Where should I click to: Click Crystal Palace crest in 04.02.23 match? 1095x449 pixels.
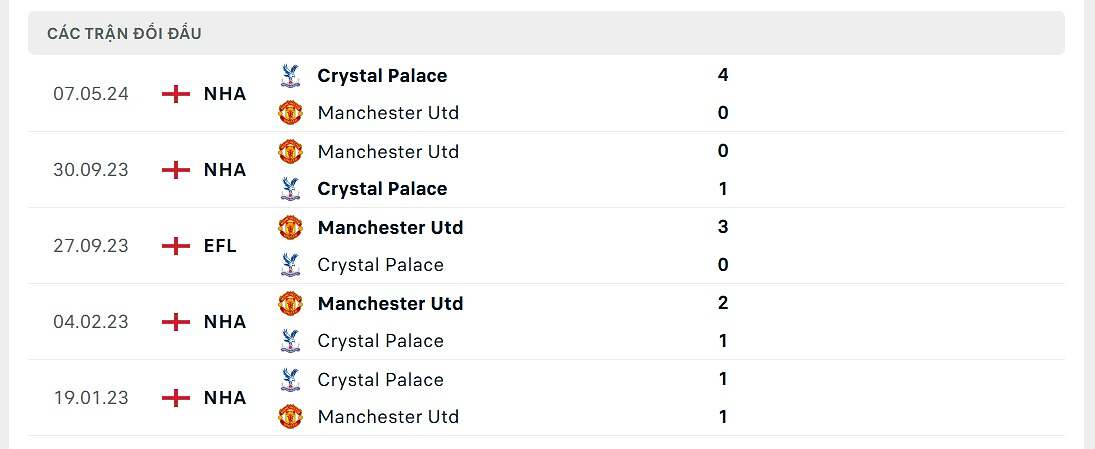pos(290,341)
